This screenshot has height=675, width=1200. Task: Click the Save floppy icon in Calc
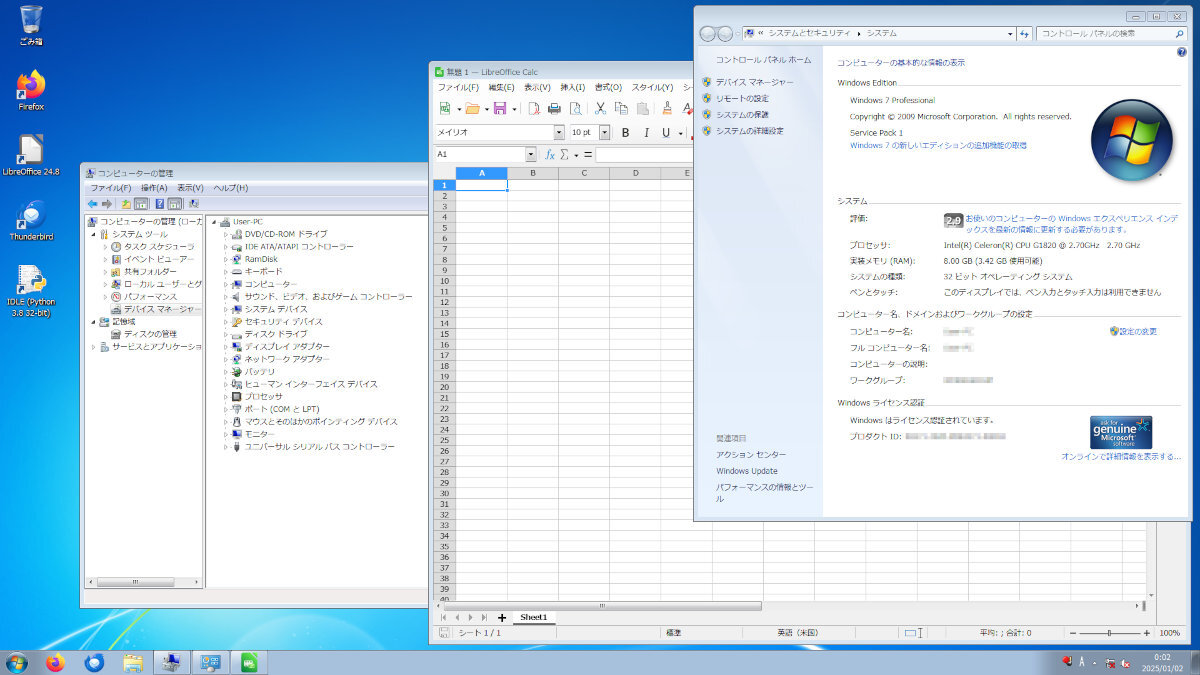tap(500, 108)
